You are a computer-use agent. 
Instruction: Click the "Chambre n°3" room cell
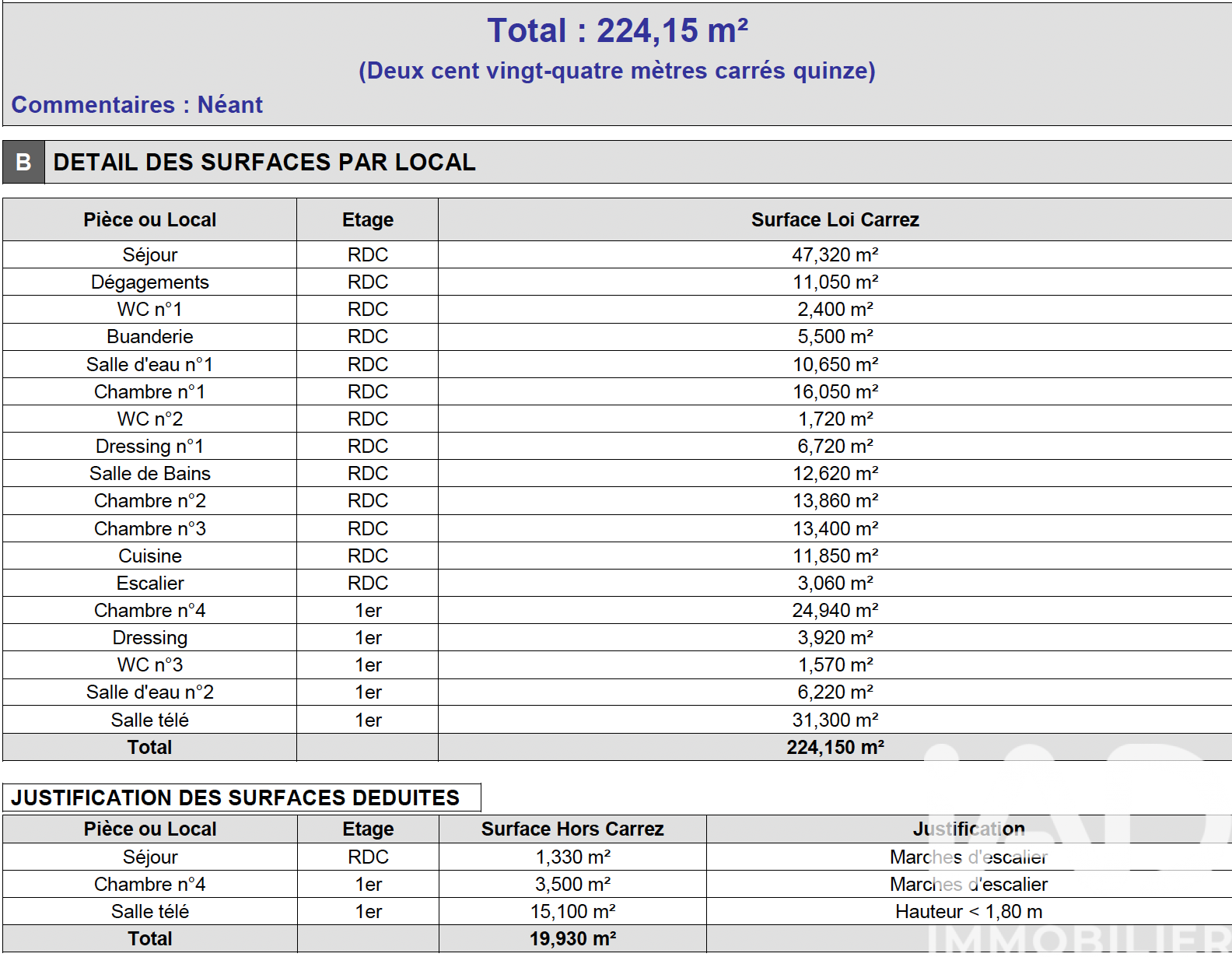[x=149, y=529]
